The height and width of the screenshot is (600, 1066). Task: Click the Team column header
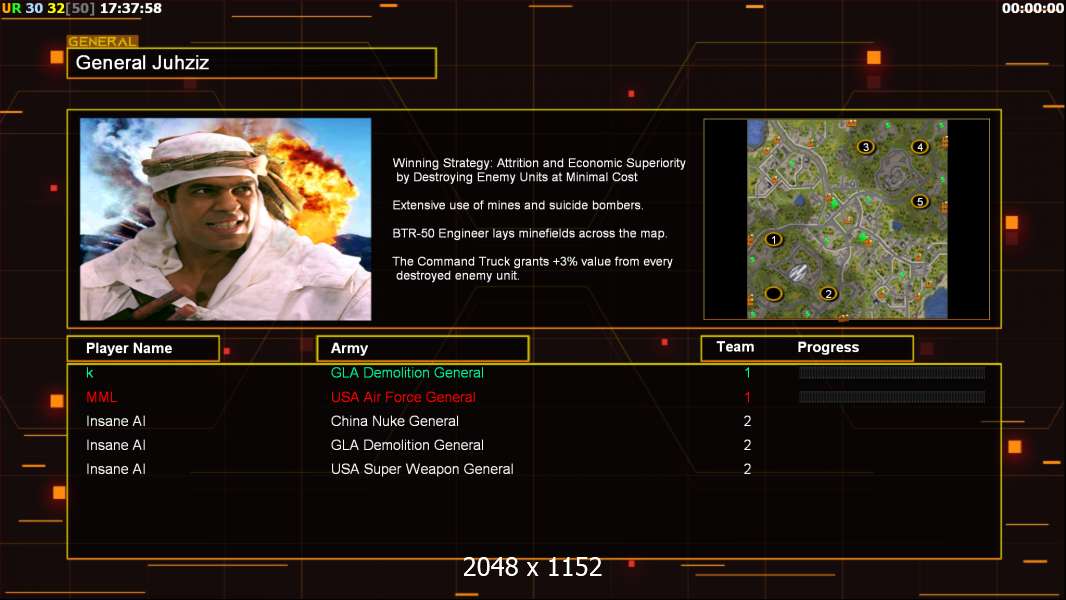point(735,347)
